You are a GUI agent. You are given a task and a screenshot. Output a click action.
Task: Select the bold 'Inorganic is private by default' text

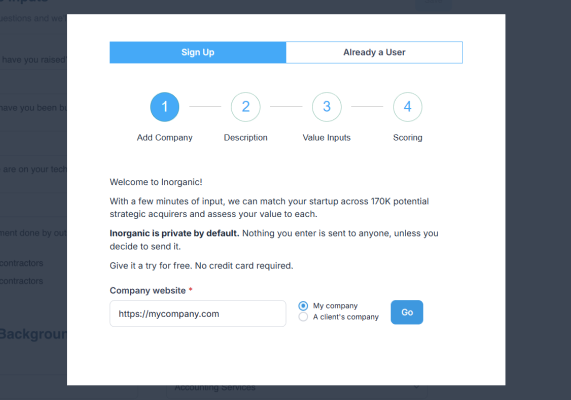(x=174, y=234)
